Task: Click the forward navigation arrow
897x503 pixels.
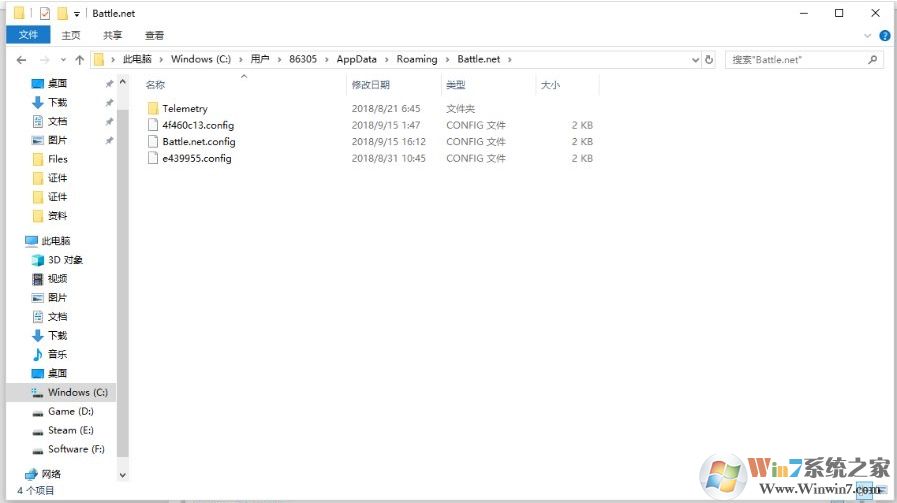Action: (x=44, y=60)
